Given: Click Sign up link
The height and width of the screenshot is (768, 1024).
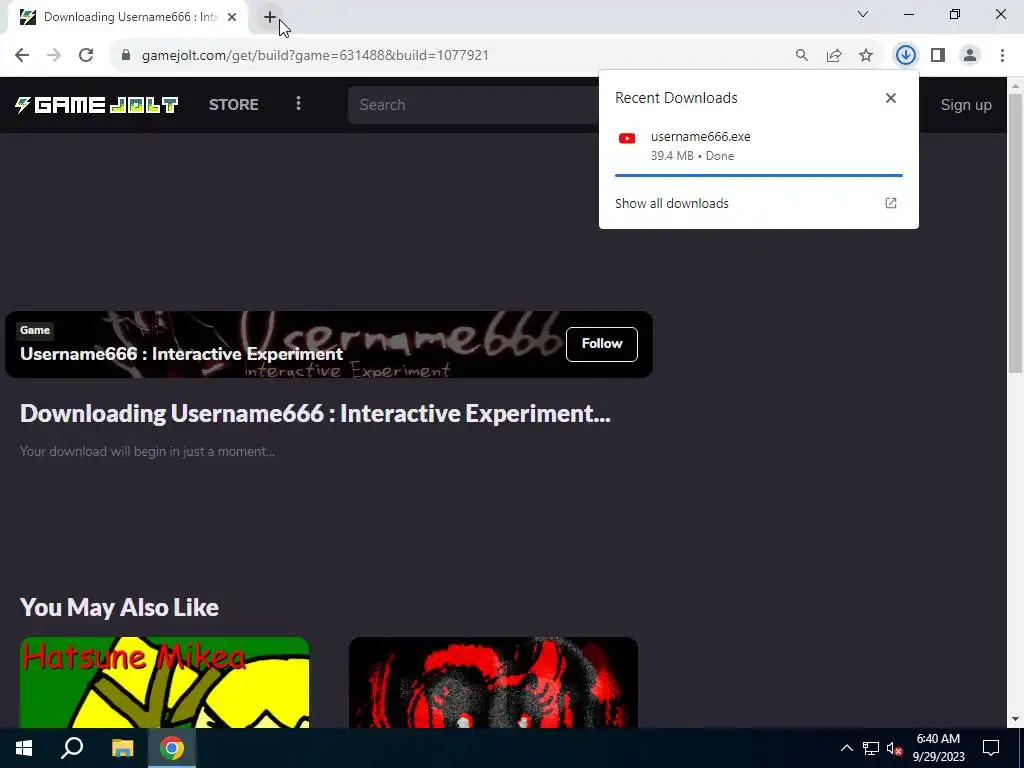Looking at the screenshot, I should [966, 105].
